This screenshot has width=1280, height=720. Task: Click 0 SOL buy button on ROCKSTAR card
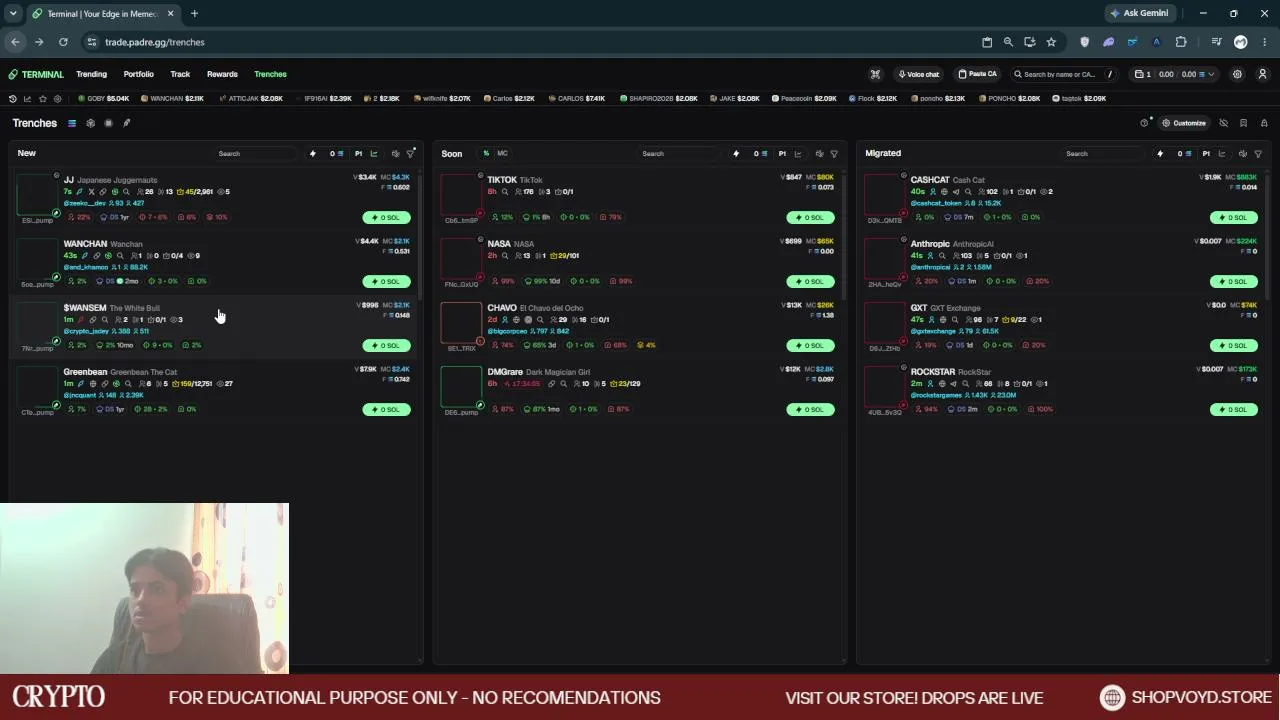(x=1234, y=409)
